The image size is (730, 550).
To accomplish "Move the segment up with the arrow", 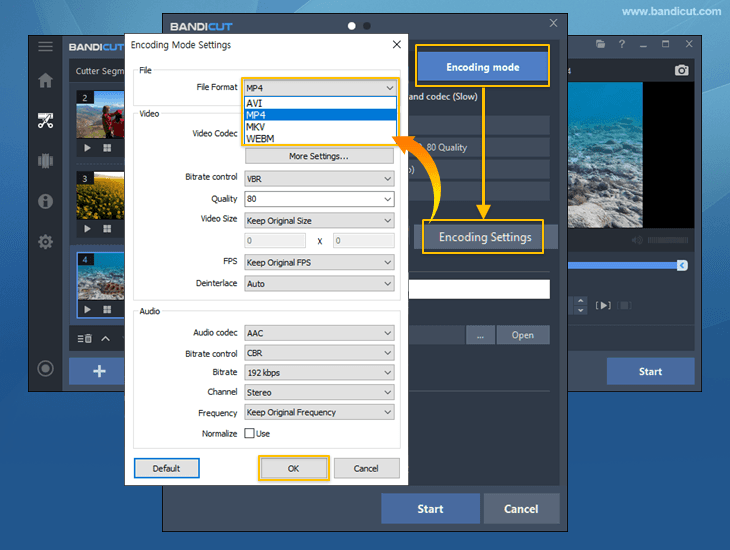I will (106, 339).
